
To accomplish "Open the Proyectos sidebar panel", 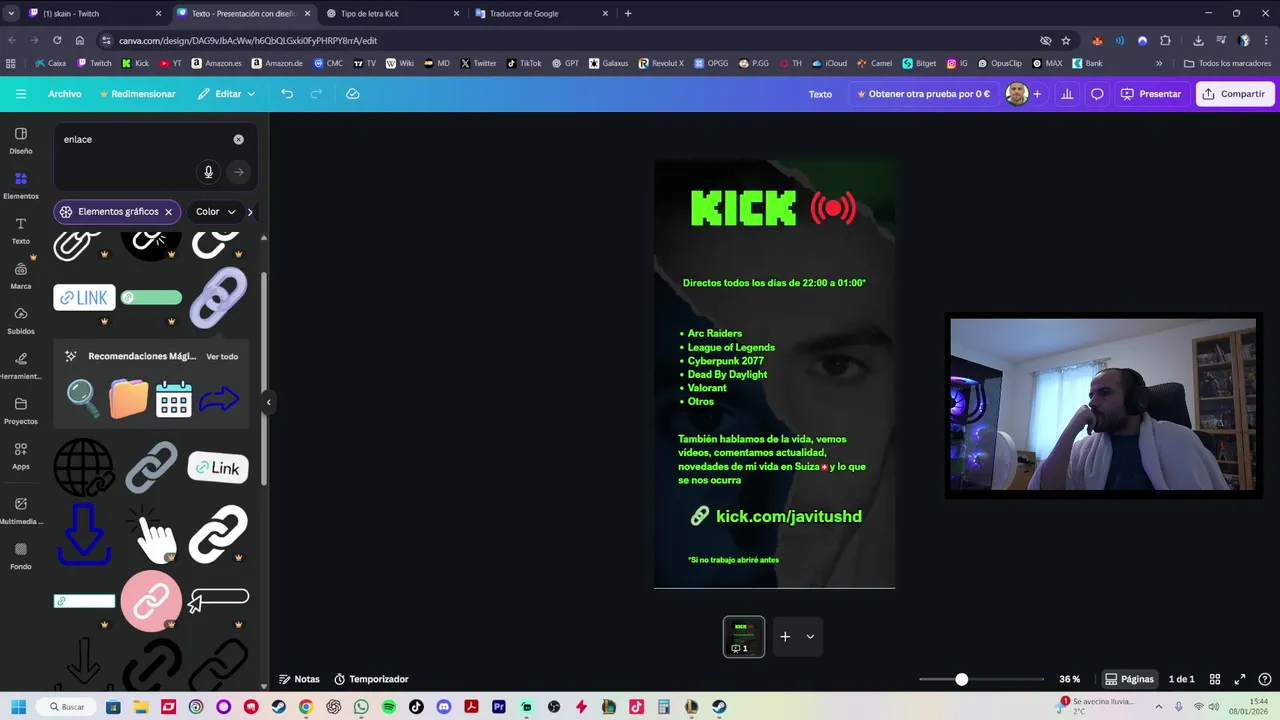I will [20, 410].
